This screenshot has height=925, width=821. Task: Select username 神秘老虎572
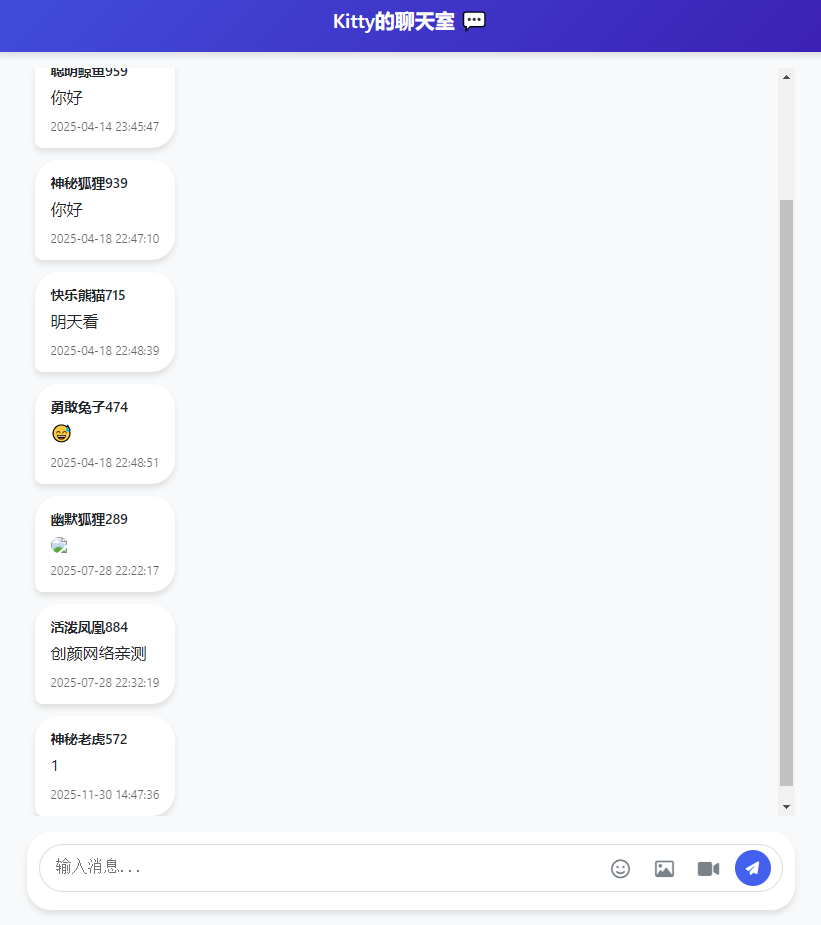pos(88,739)
